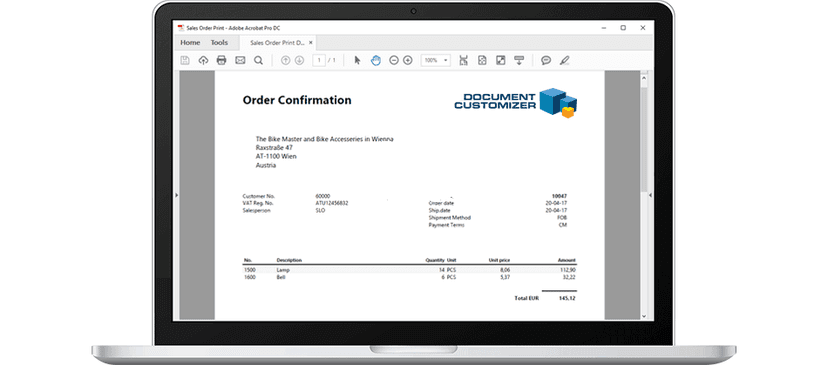Click amount 112,90 in Lamp row
Viewport: 828px width, 365px height.
coord(569,270)
